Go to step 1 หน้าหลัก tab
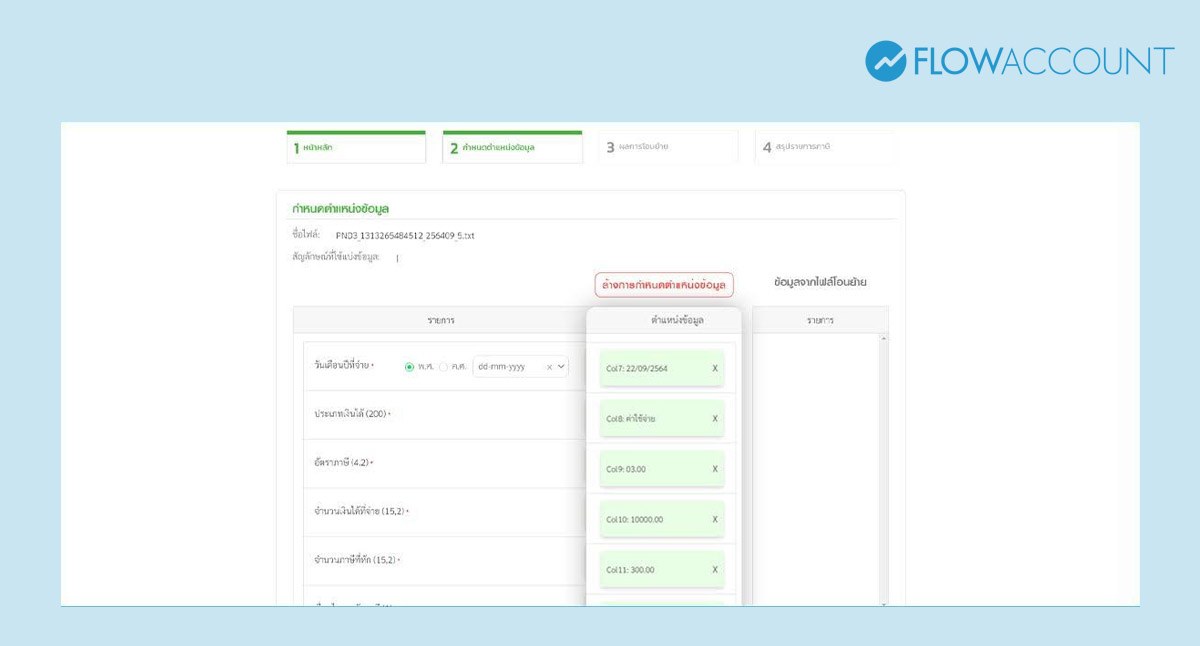 click(x=356, y=147)
